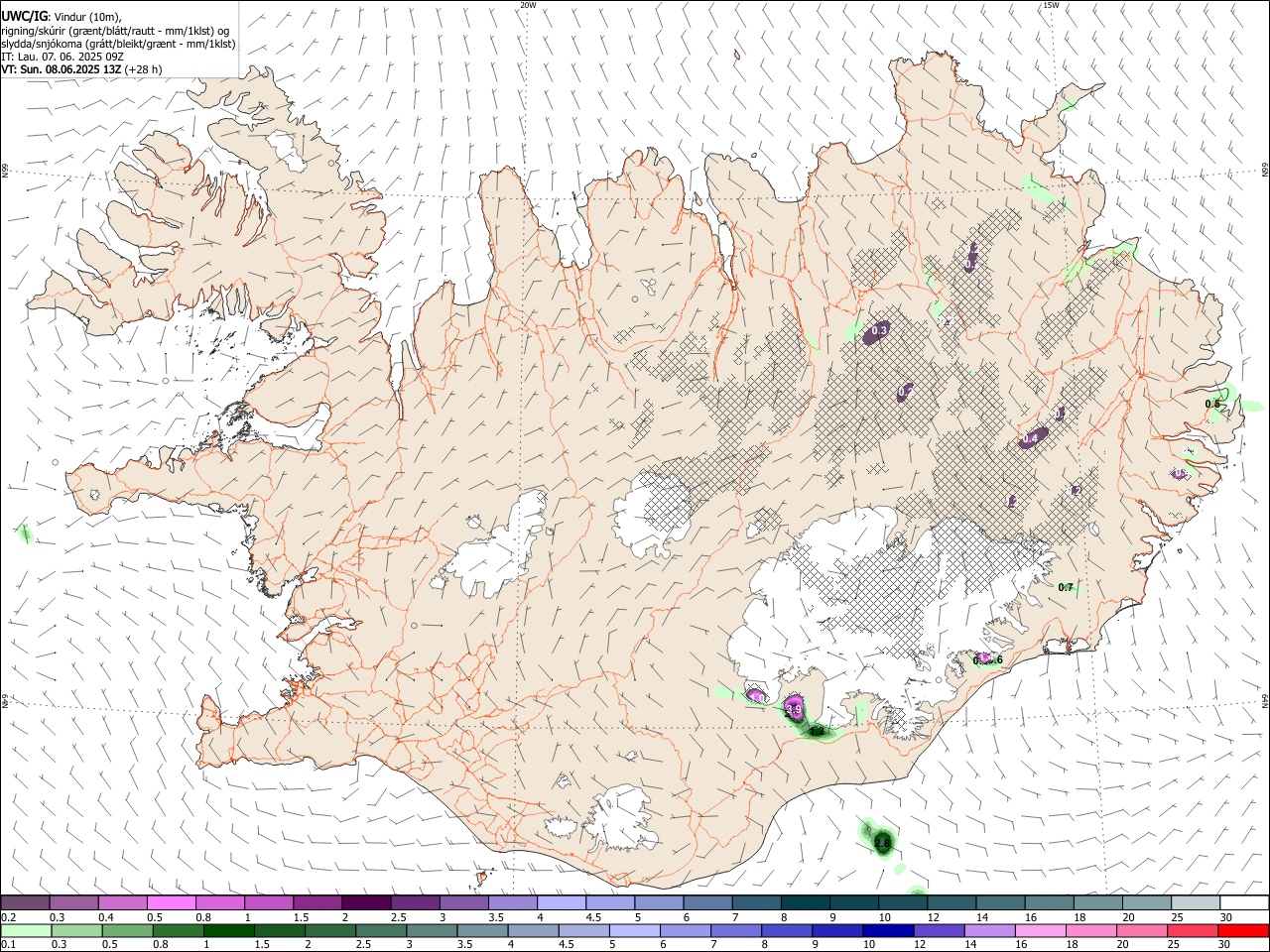The image size is (1270, 952).
Task: Click the round white Hofsjökull glacier
Action: pyautogui.click(x=652, y=514)
